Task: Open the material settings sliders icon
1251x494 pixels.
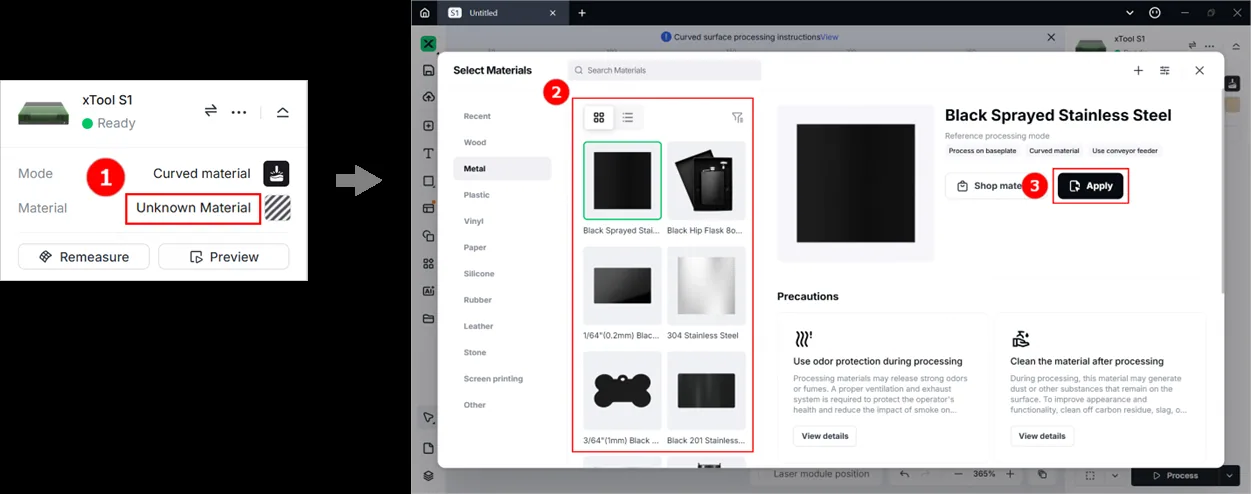Action: tap(1165, 70)
